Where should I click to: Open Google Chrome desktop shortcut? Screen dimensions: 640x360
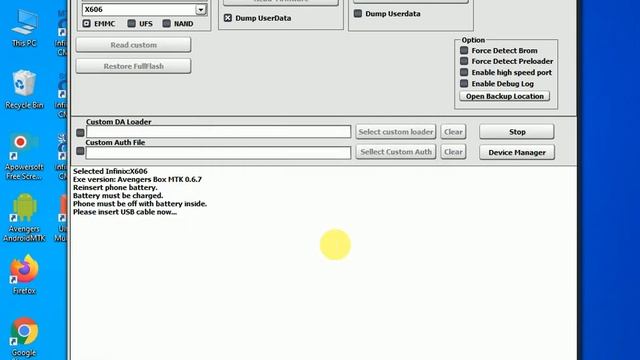[x=24, y=337]
